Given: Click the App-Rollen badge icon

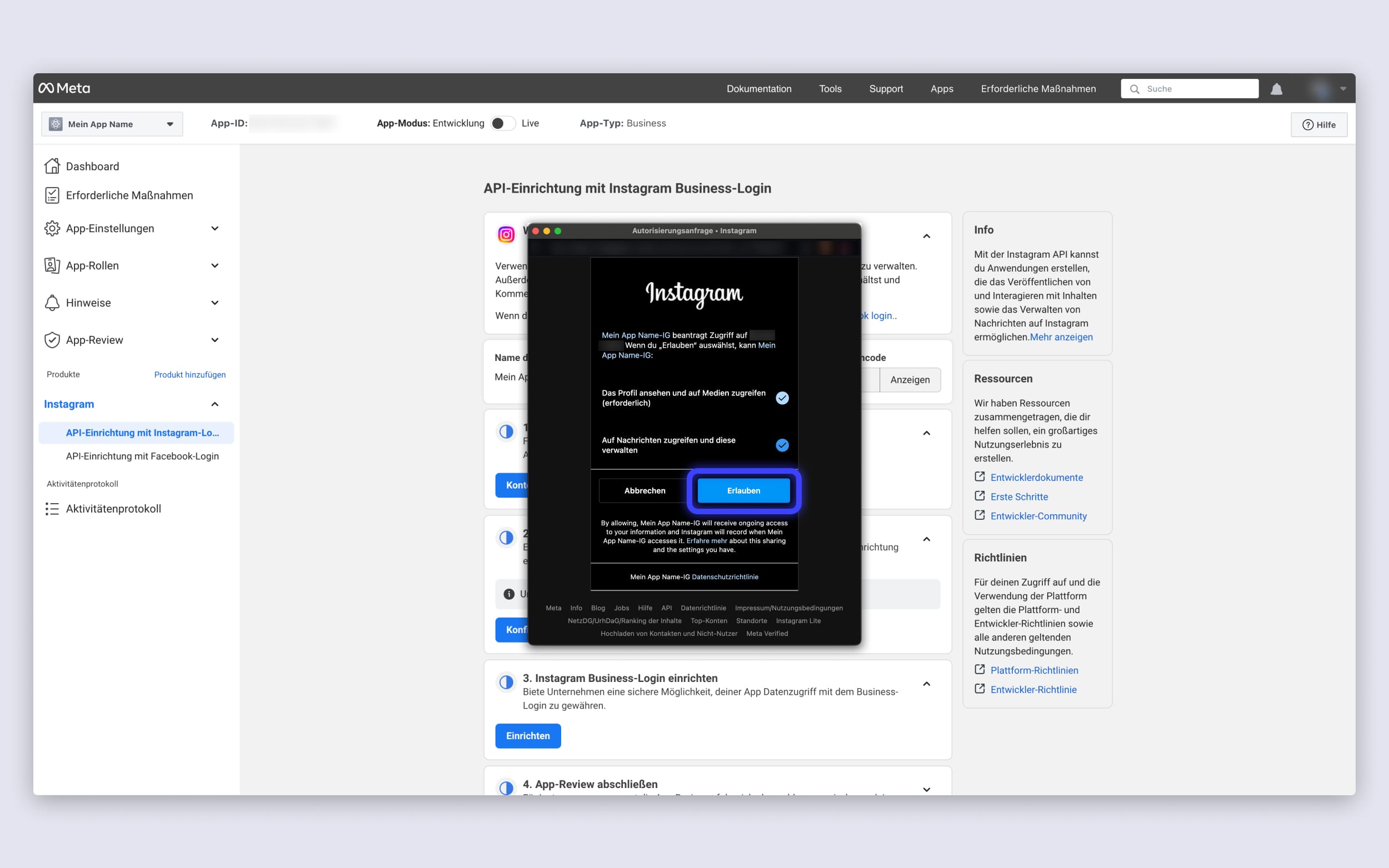Looking at the screenshot, I should tap(52, 265).
